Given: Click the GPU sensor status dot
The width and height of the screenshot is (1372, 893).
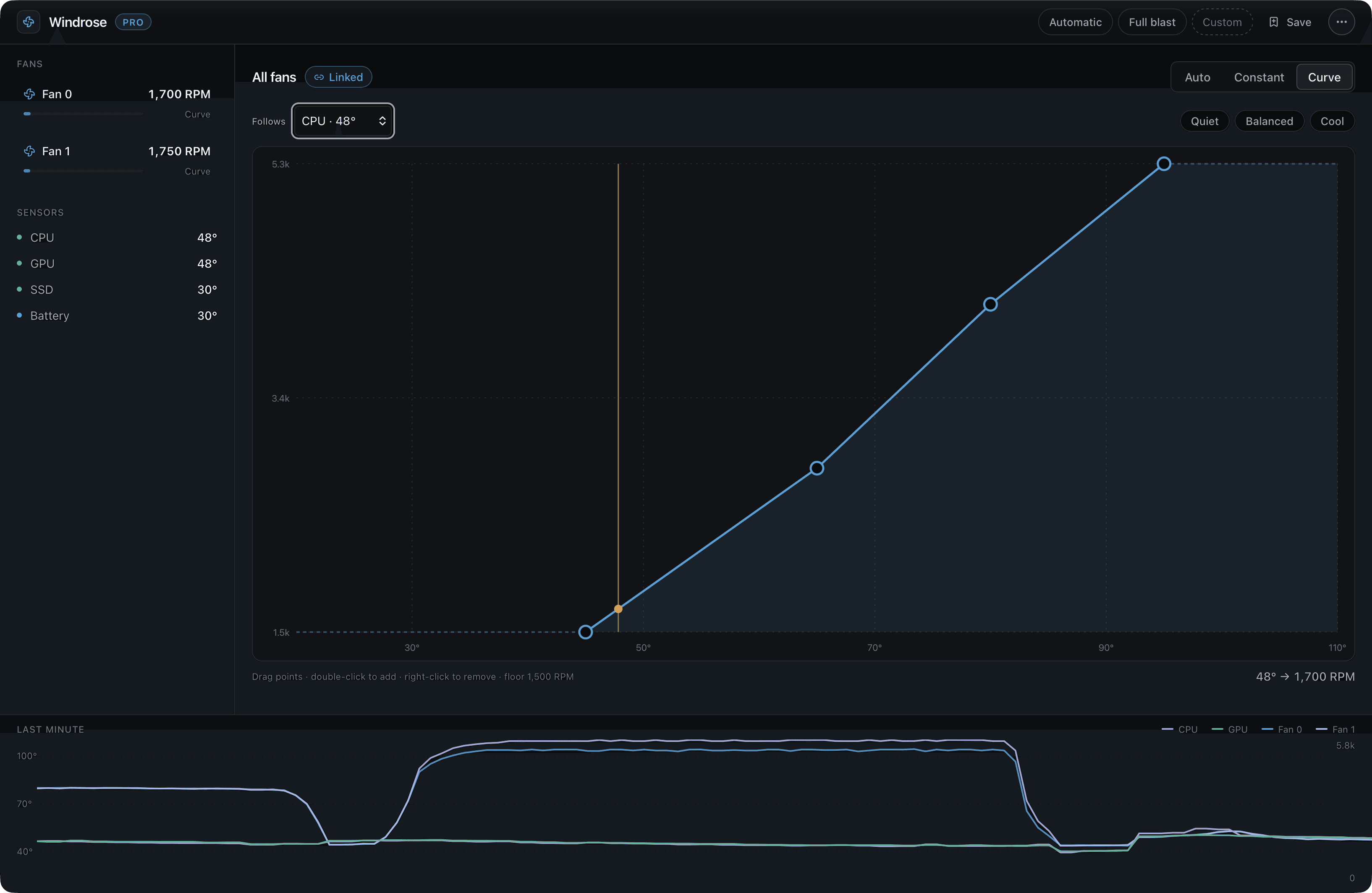Looking at the screenshot, I should 20,263.
